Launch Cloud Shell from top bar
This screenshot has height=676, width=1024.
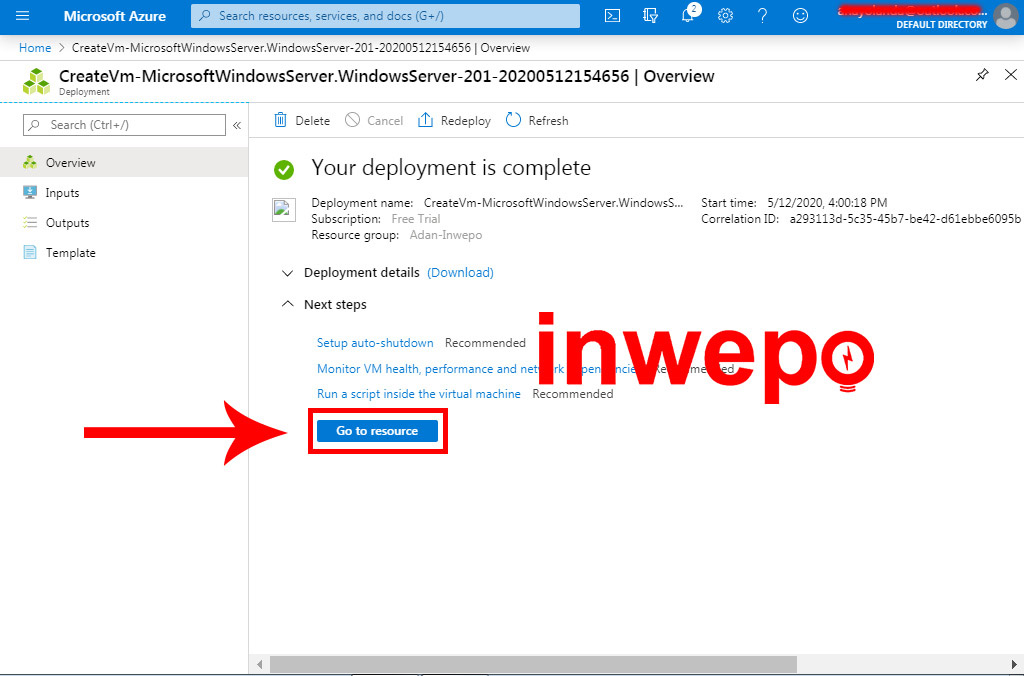(x=613, y=16)
